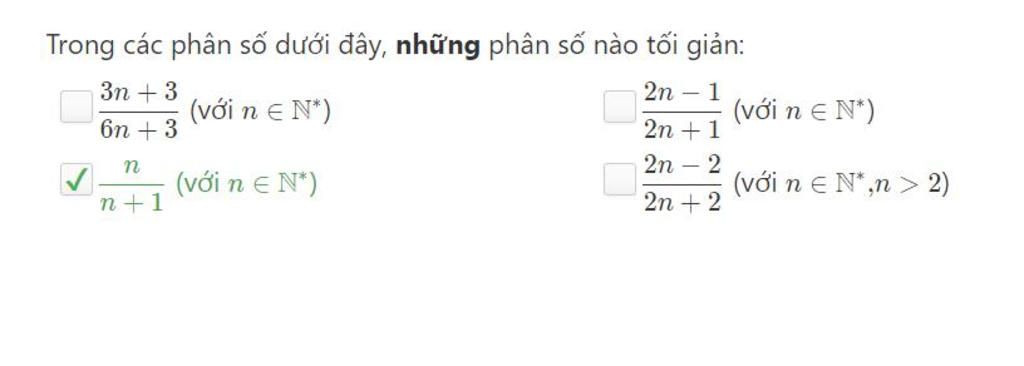Click the bold word 'những' in the question
Viewport: 1024px width, 366px height.
438,46
